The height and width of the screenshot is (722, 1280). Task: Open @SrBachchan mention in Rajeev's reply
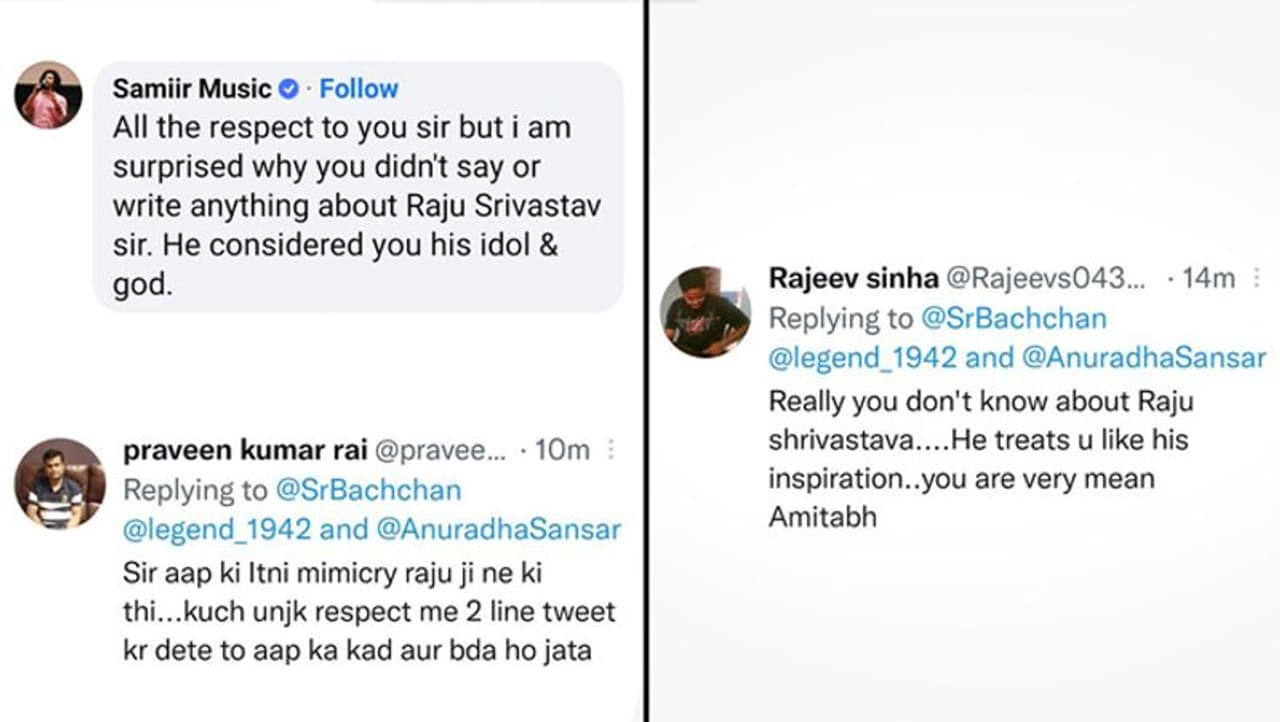(1013, 318)
